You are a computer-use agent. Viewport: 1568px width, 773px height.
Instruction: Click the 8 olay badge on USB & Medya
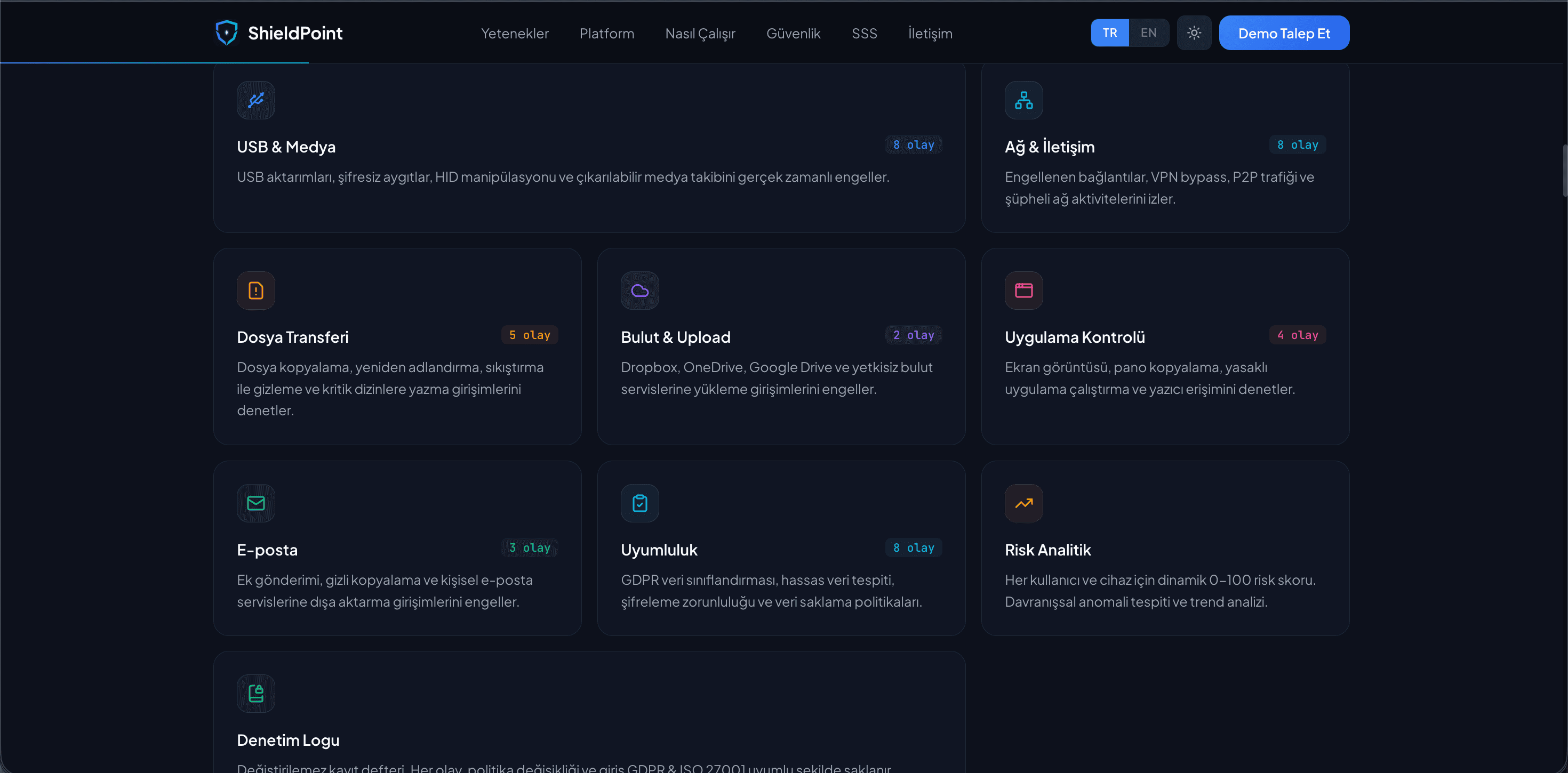(x=913, y=145)
